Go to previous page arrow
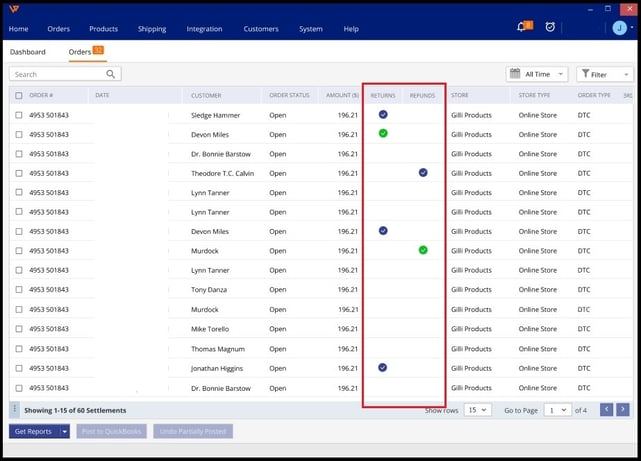The height and width of the screenshot is (461, 641). 606,409
